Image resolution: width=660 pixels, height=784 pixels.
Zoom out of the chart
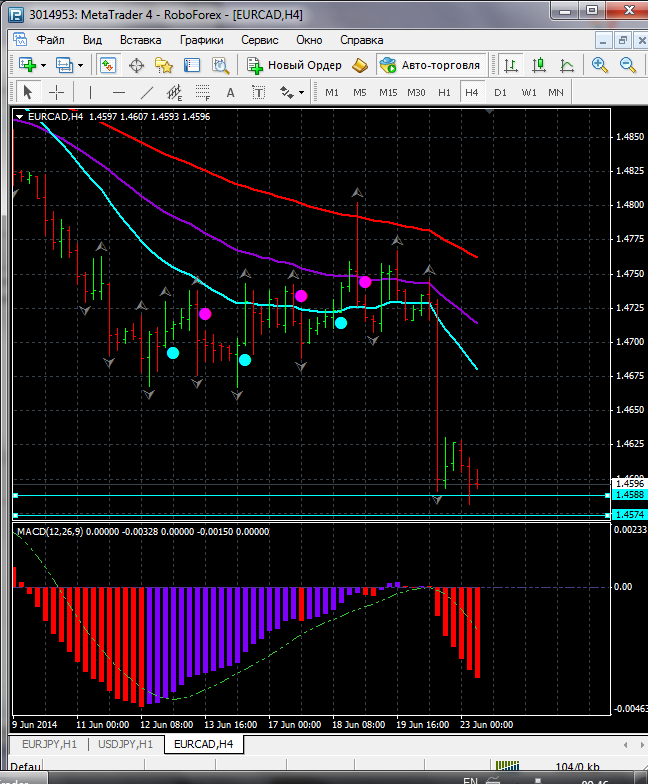click(628, 65)
